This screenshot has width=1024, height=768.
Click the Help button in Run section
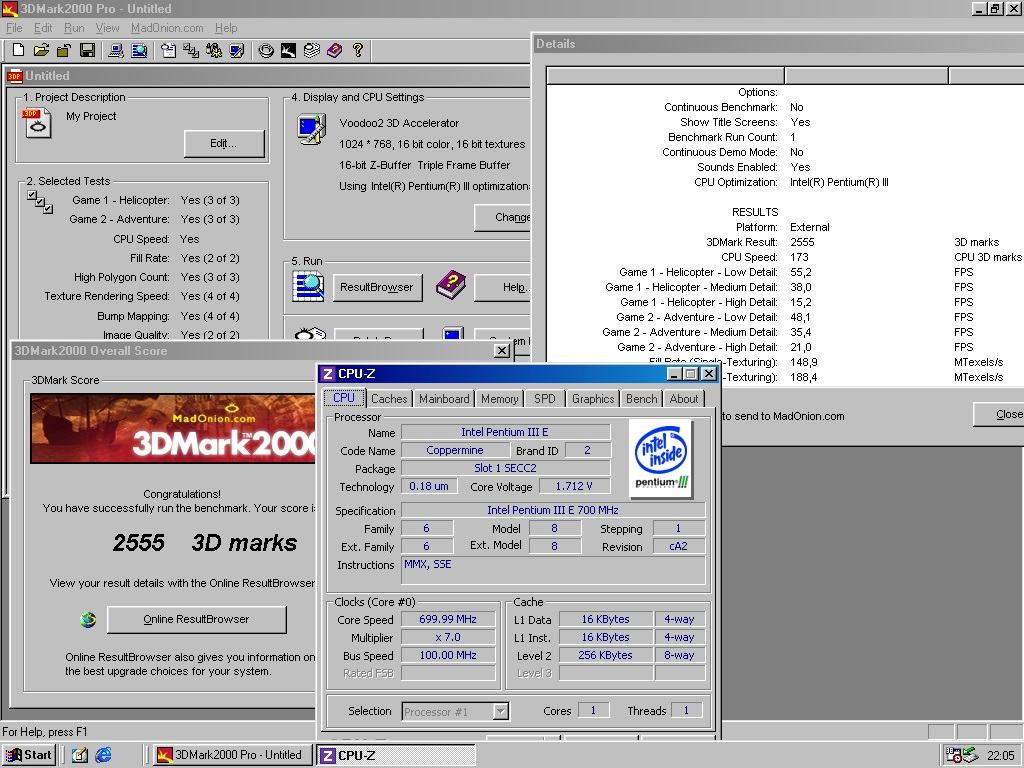[x=503, y=287]
